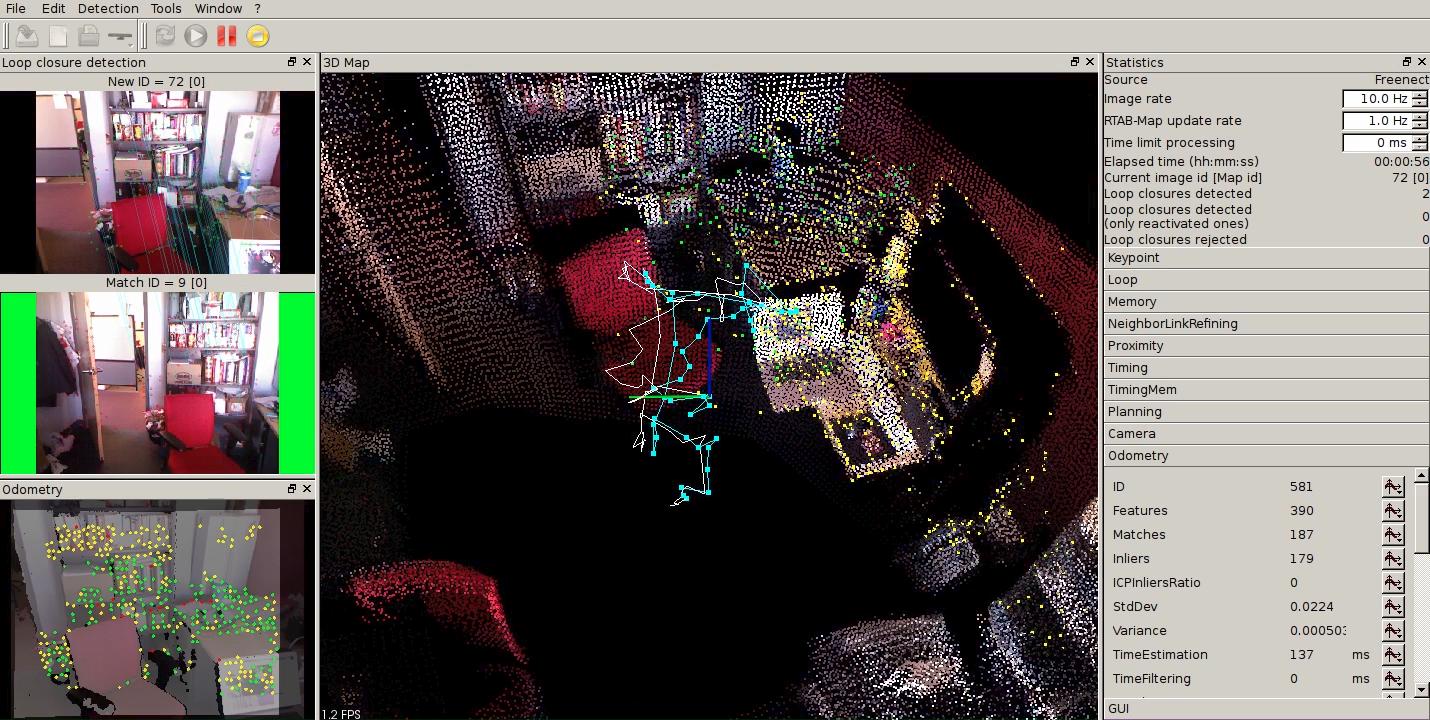
Task: Expand the Keypoint statistics section
Action: [x=1266, y=258]
